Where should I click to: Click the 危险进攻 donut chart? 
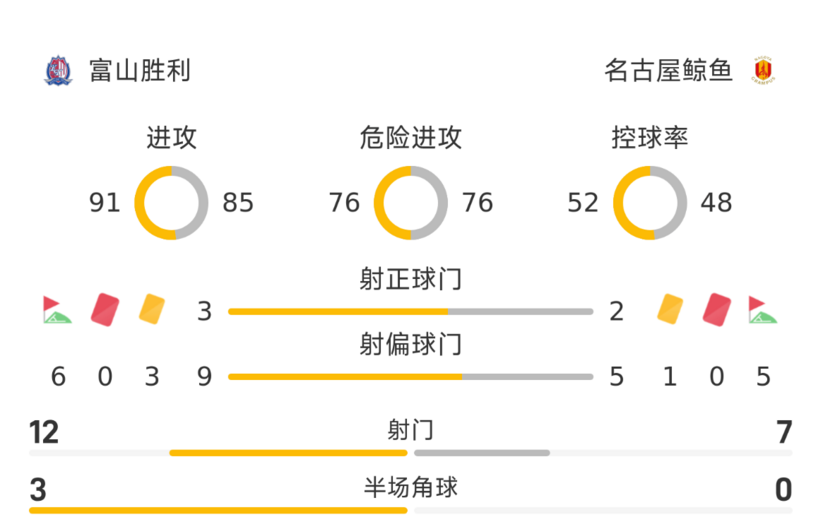pos(411,203)
